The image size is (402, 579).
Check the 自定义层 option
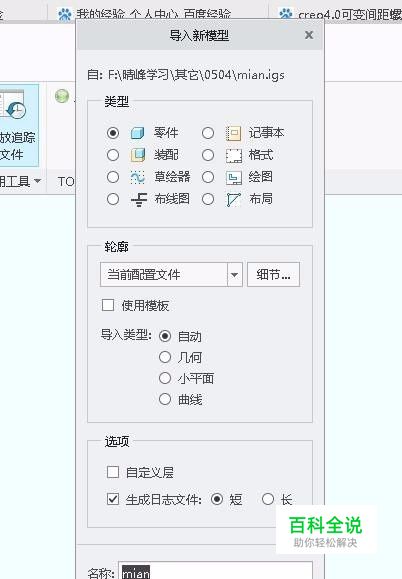click(113, 472)
